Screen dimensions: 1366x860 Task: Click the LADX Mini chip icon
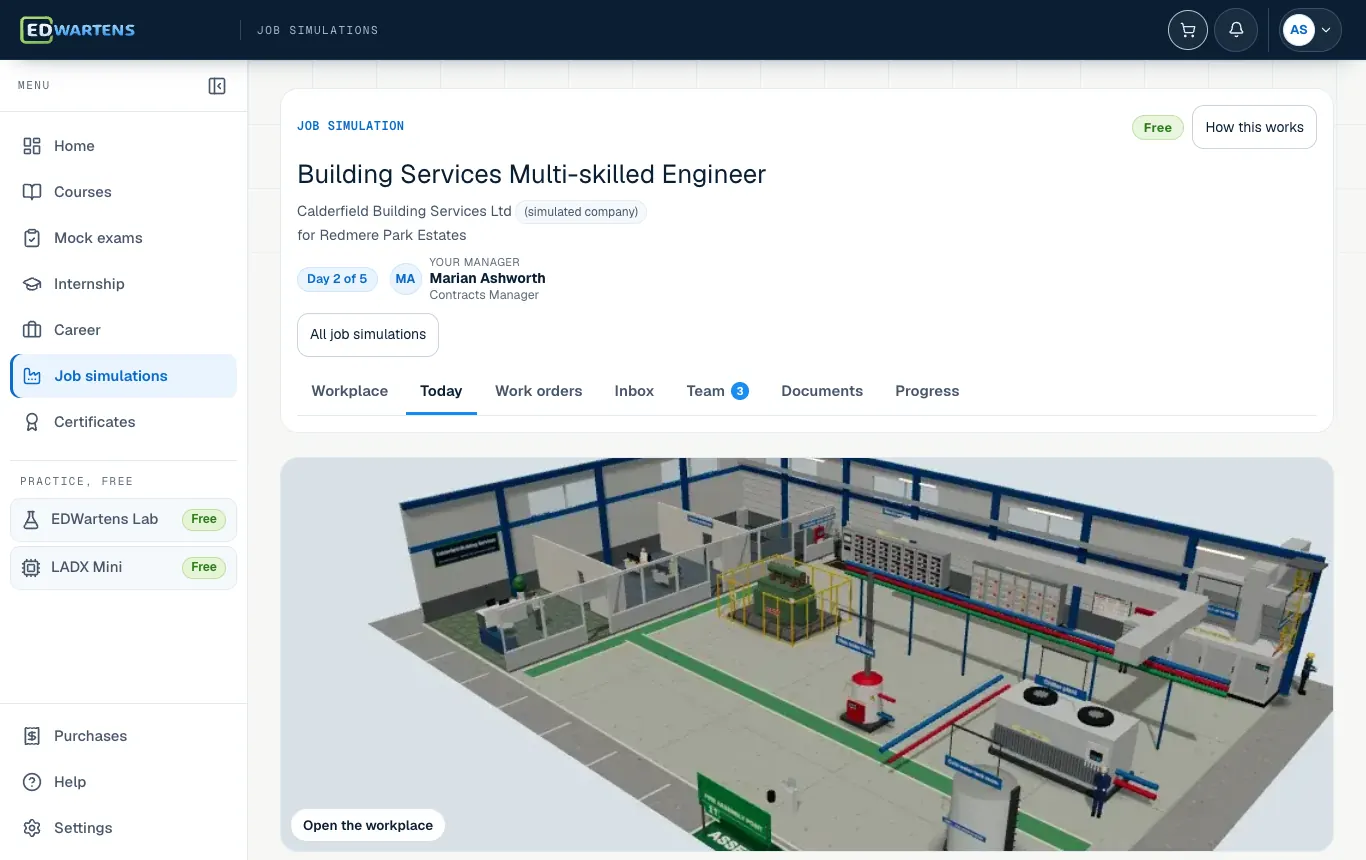pyautogui.click(x=31, y=567)
